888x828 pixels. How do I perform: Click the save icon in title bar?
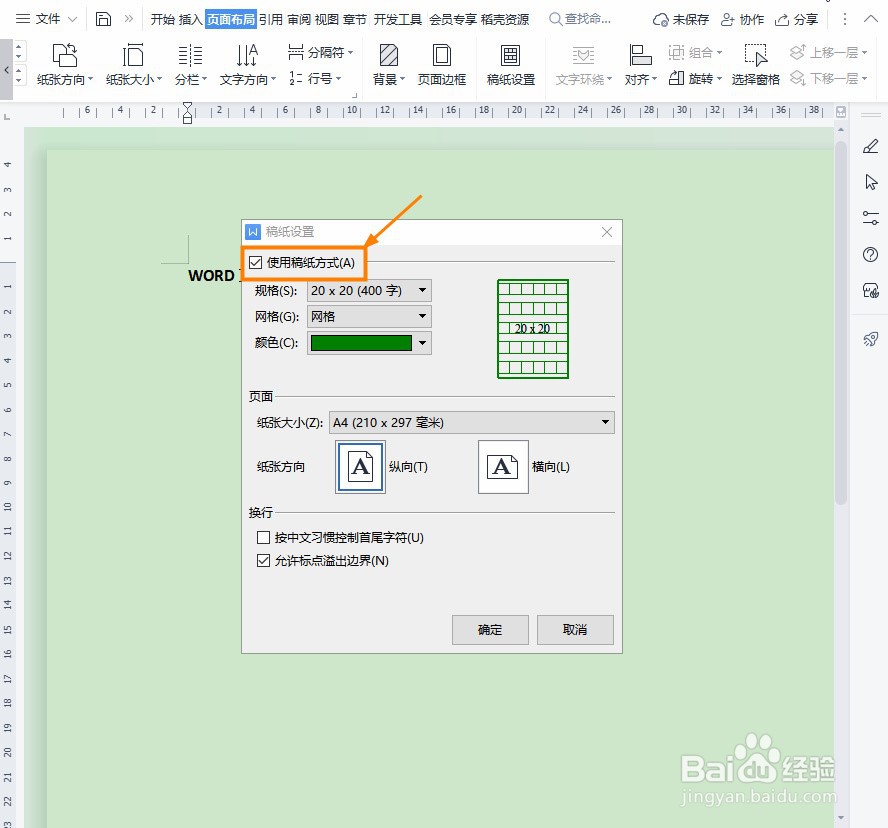pyautogui.click(x=103, y=19)
